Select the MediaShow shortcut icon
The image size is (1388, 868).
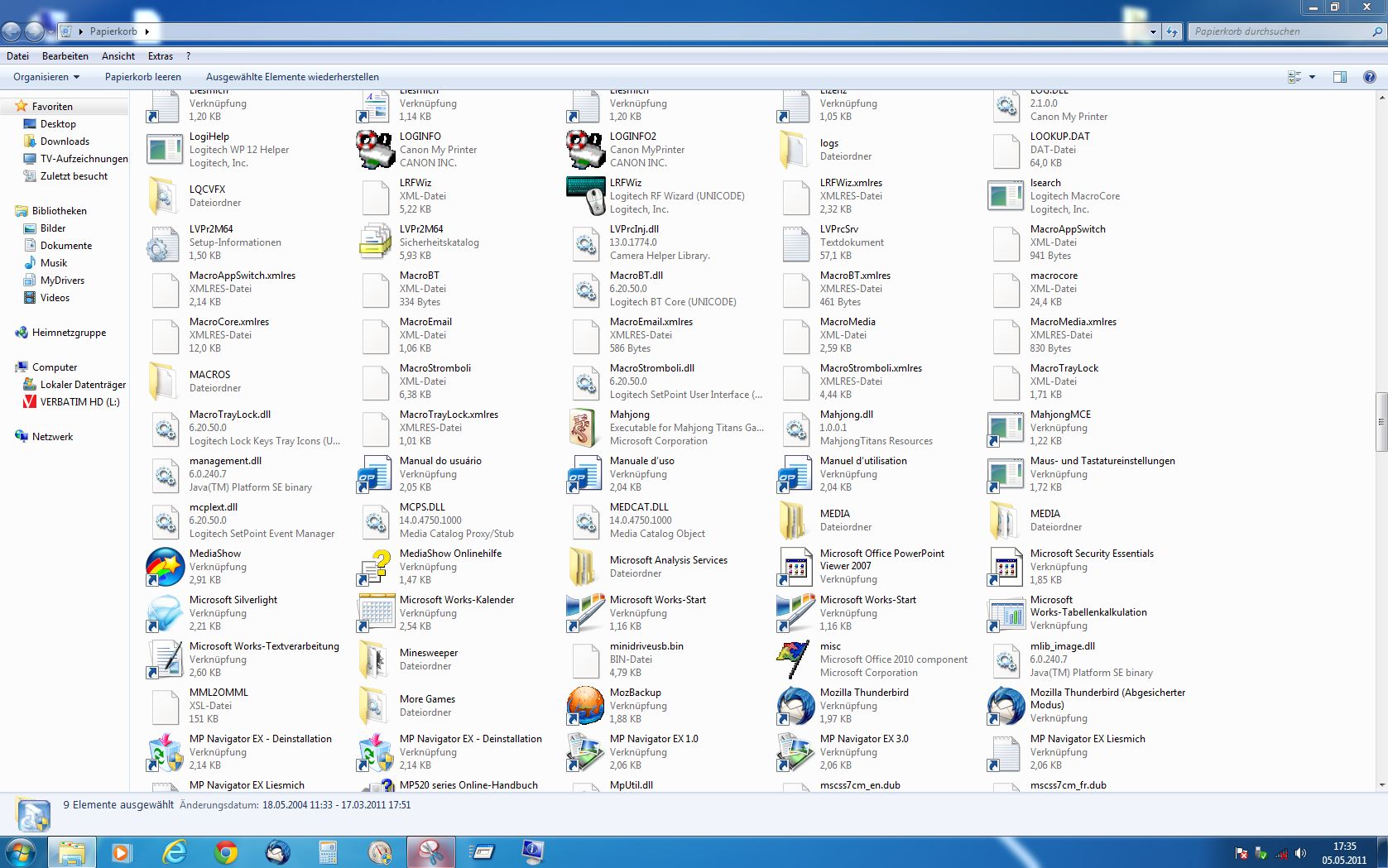coord(165,567)
